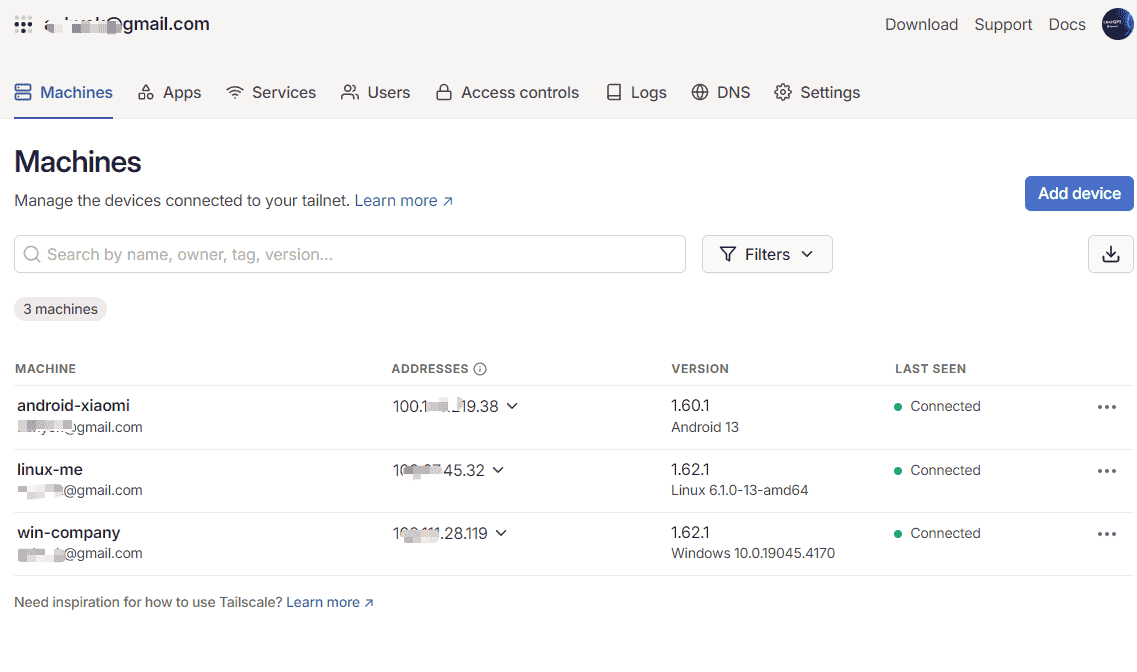Select the android-xiaomi machine name

pyautogui.click(x=74, y=406)
